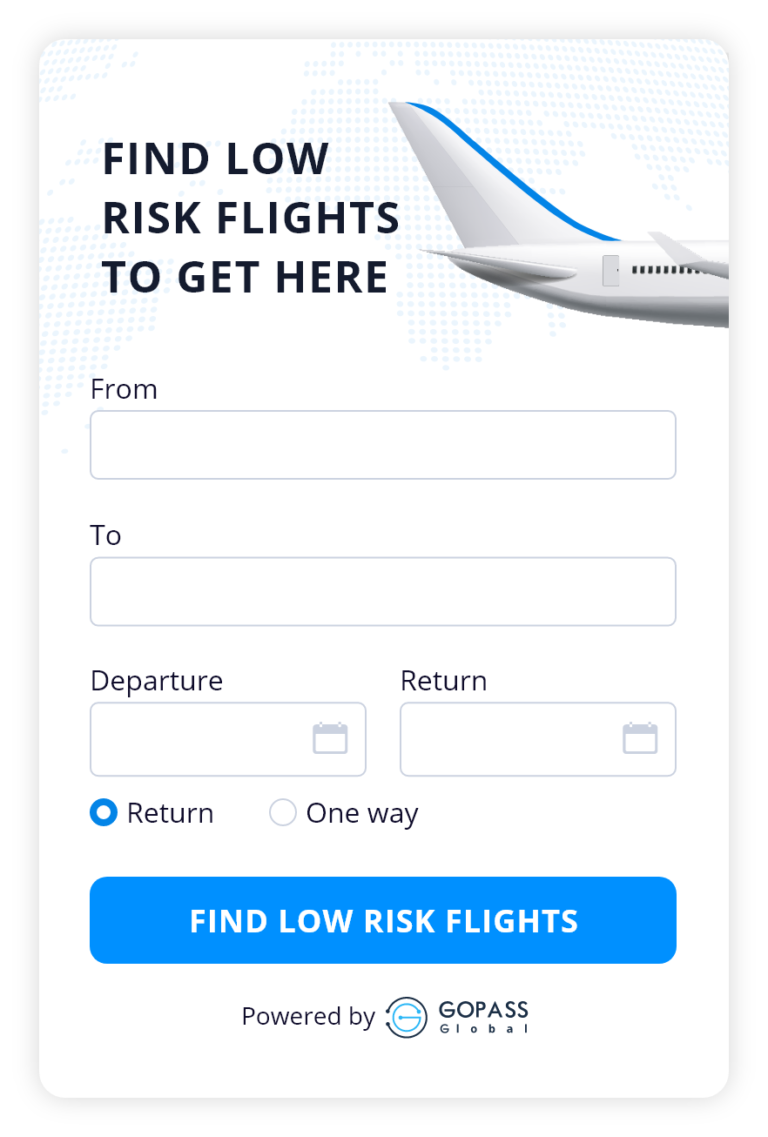Select the One way radio button
Viewport: 768px width, 1137px height.
282,813
